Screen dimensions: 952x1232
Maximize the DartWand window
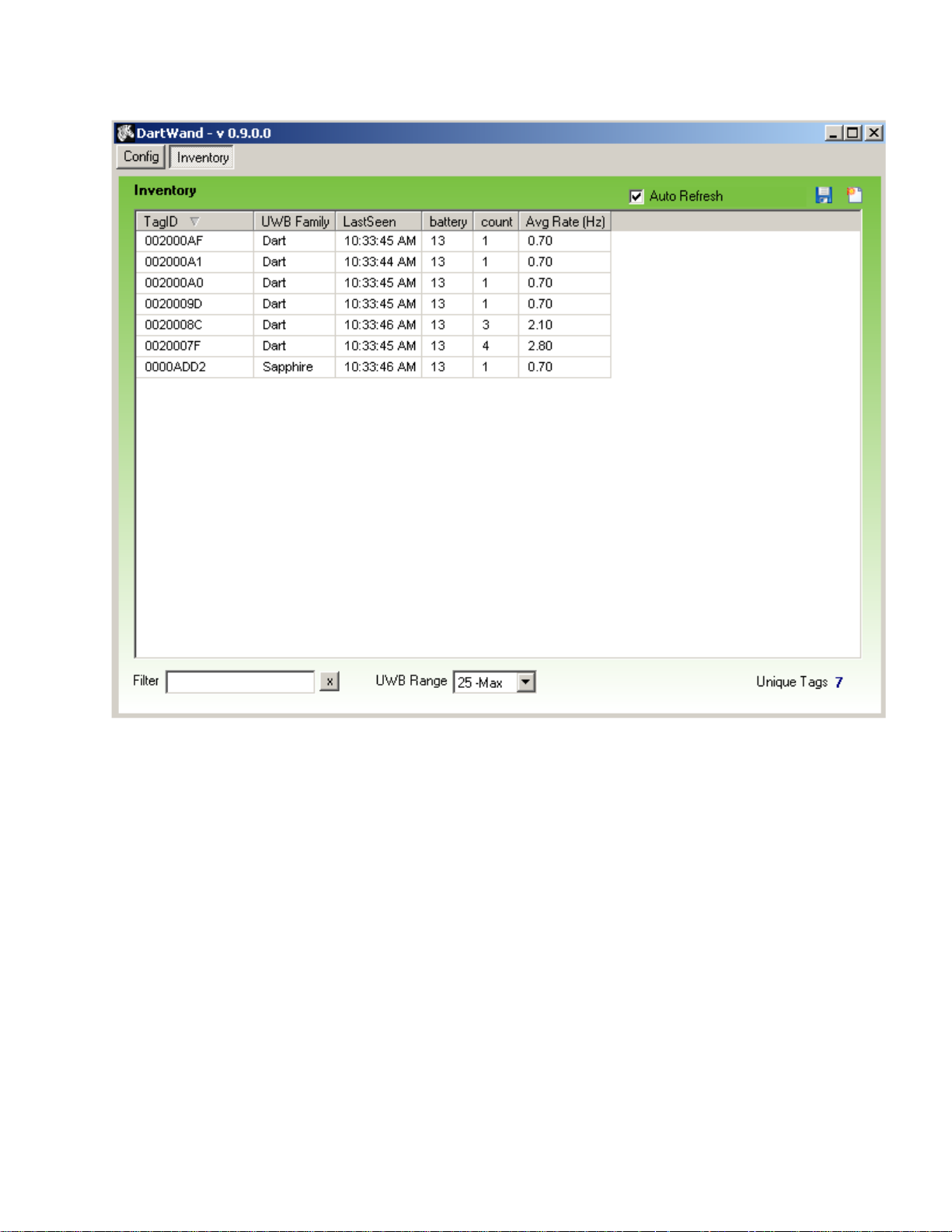coord(853,133)
